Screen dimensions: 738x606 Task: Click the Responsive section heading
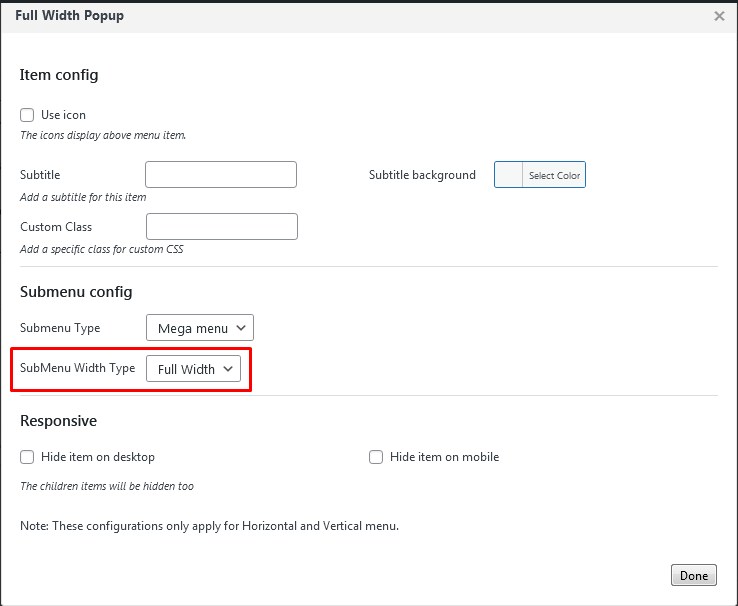pyautogui.click(x=58, y=421)
